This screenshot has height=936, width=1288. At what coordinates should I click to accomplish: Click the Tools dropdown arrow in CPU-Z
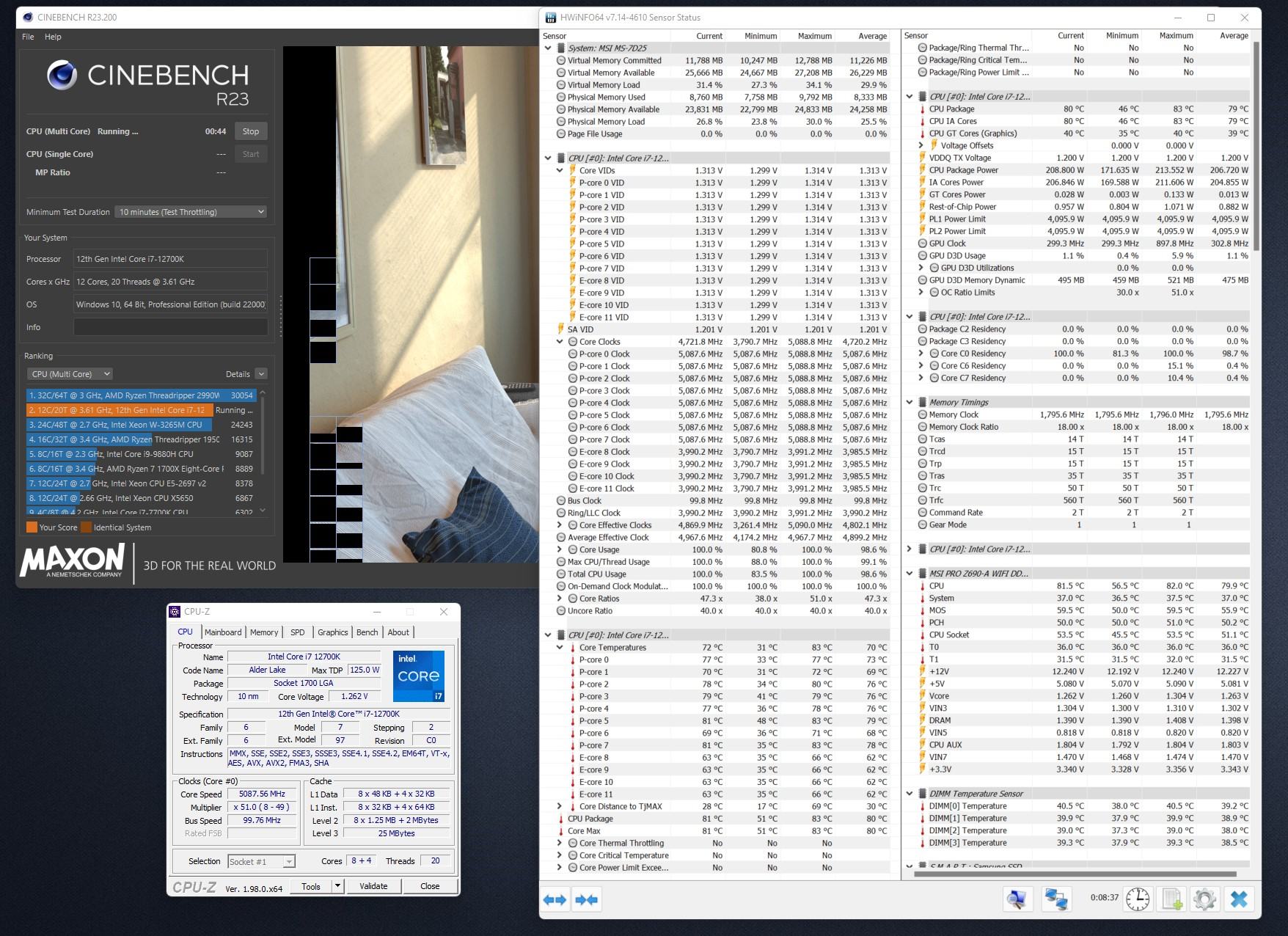337,886
